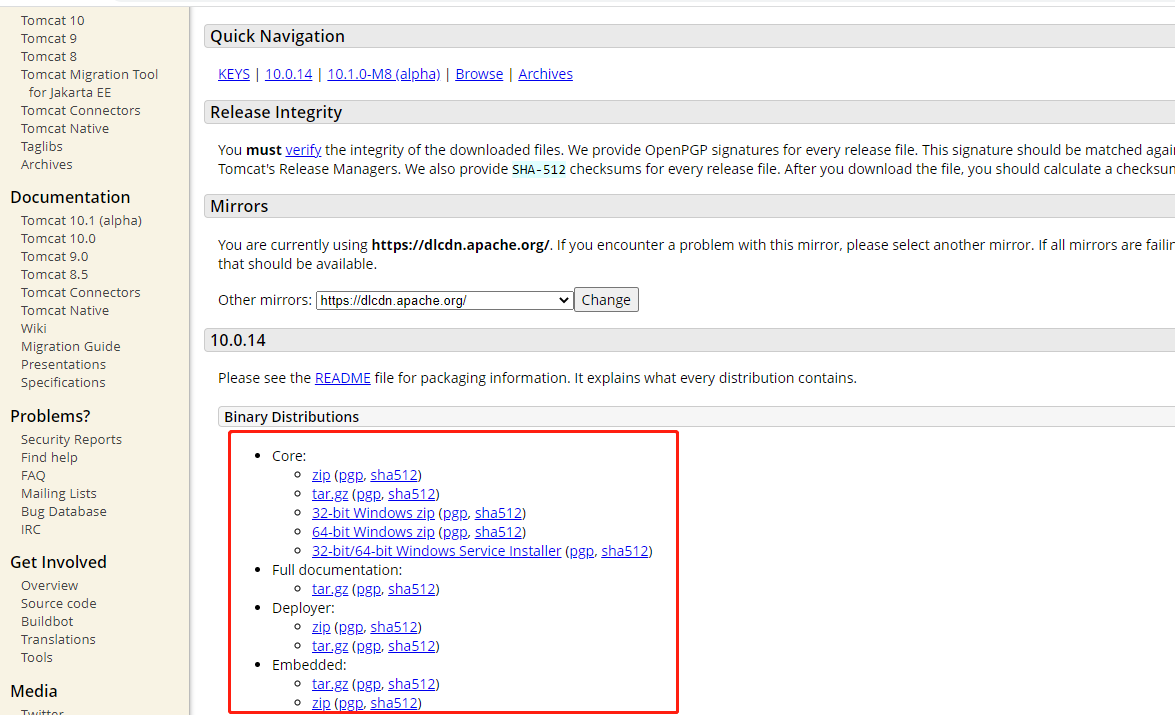Open the Other mirrors dropdown

[444, 301]
